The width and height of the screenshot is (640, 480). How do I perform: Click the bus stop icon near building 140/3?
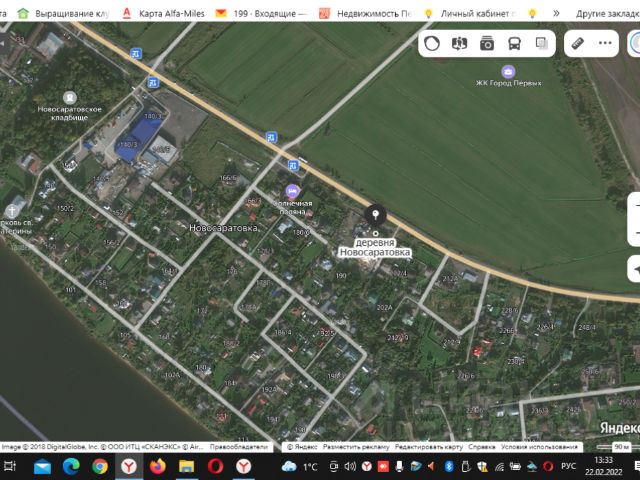point(152,82)
